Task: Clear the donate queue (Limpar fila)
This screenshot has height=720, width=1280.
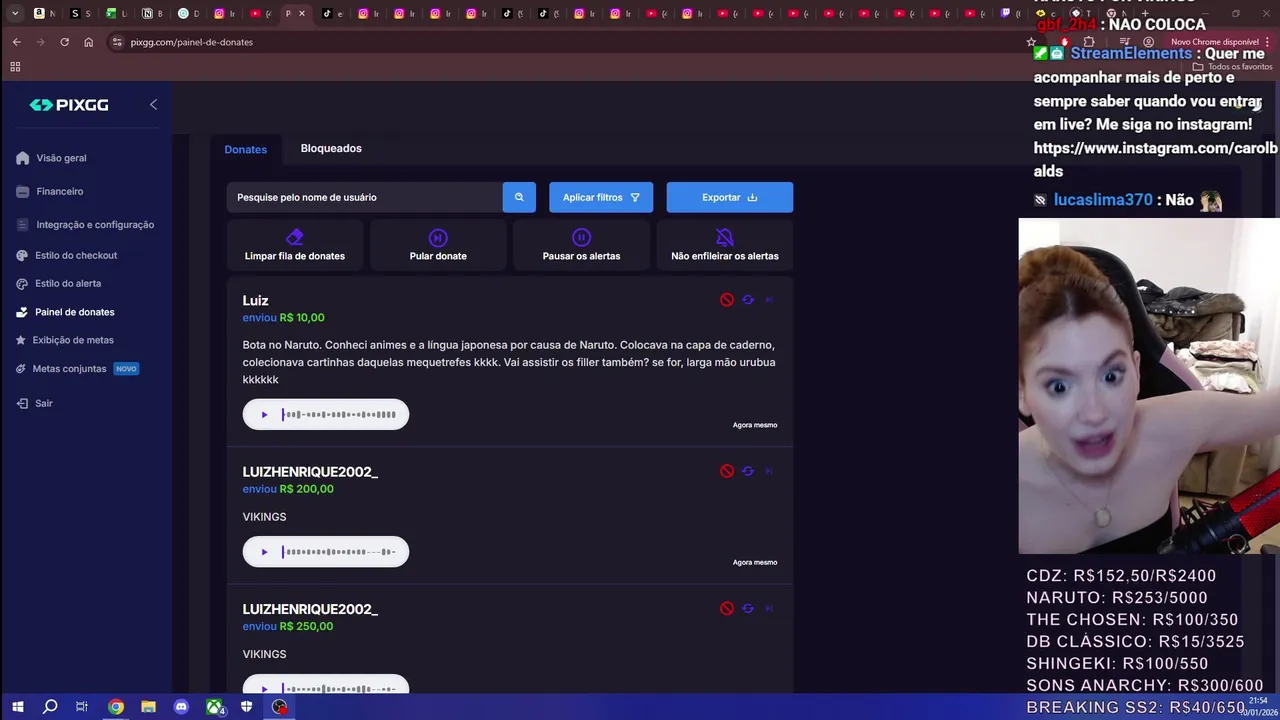Action: (x=295, y=245)
